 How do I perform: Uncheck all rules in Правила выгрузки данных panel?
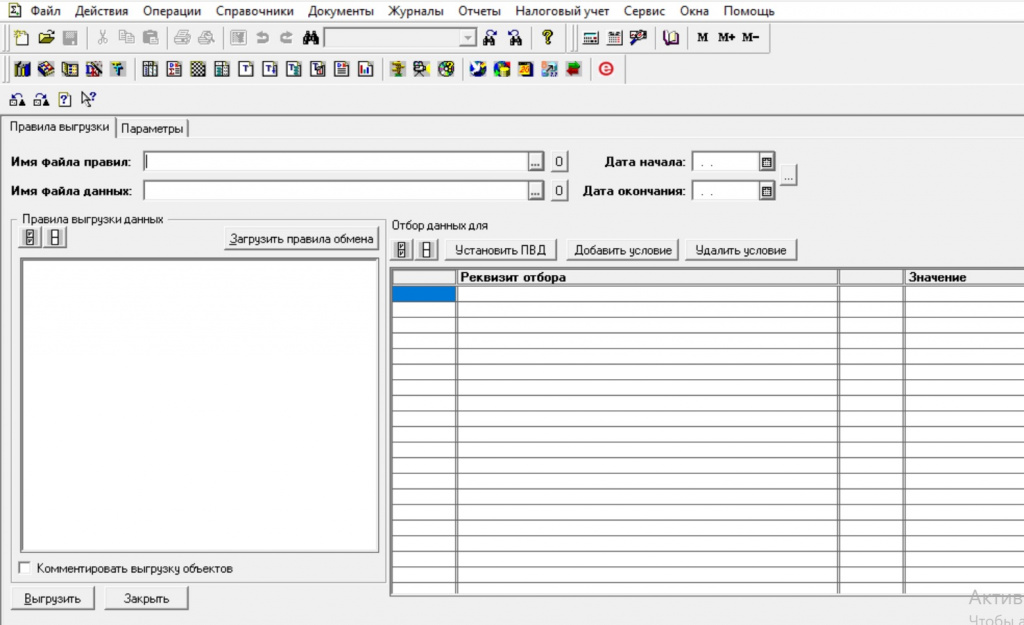[x=55, y=238]
